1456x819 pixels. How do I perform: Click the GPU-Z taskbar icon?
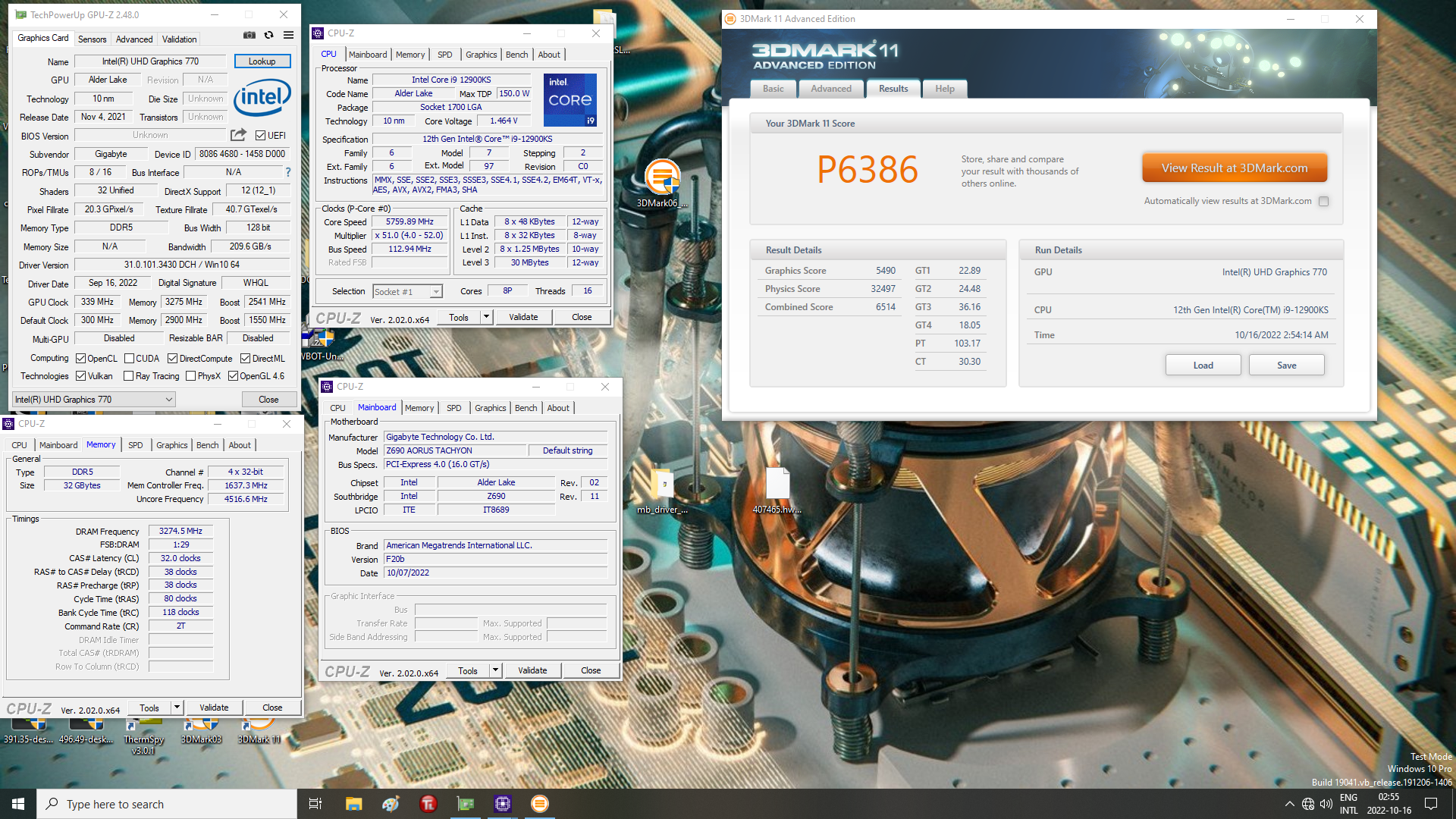465,804
